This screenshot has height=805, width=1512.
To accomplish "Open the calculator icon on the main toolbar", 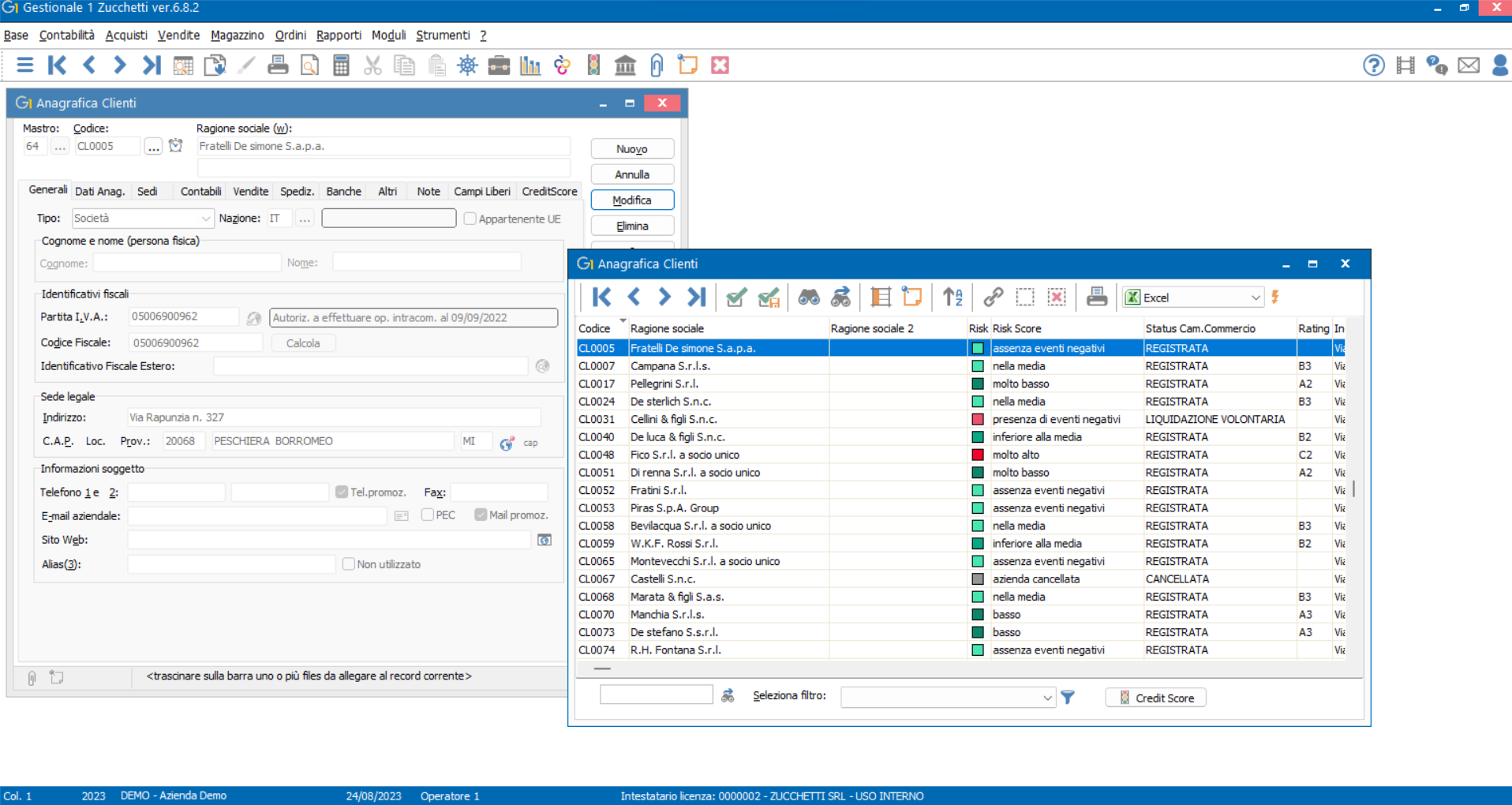I will (x=341, y=65).
